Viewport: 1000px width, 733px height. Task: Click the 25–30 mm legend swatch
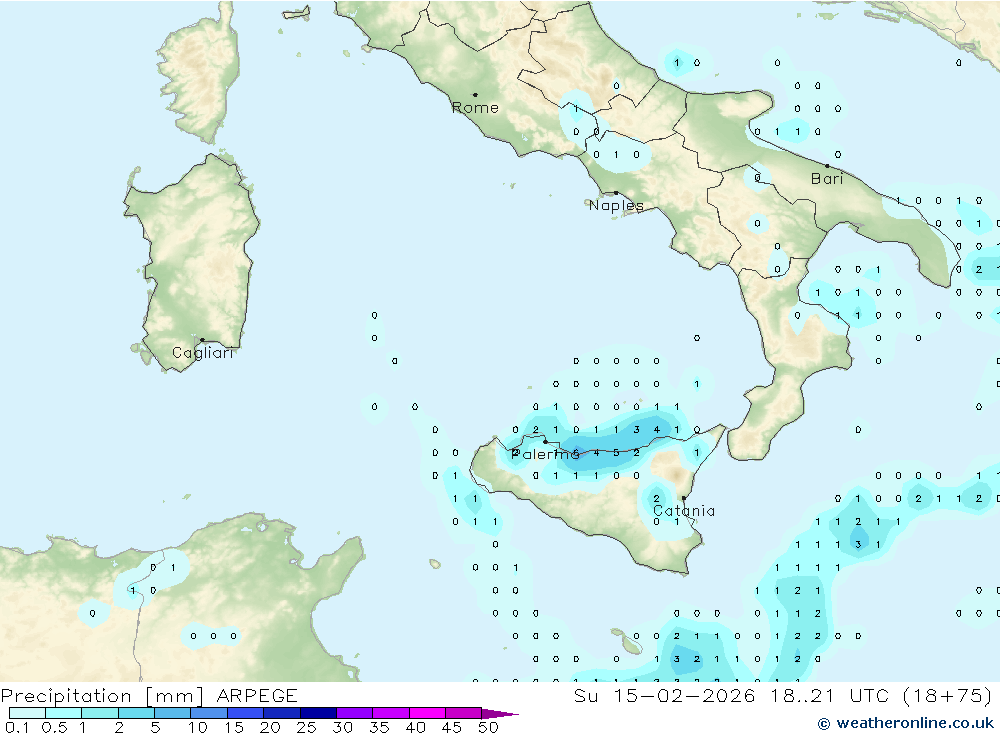coord(318,713)
